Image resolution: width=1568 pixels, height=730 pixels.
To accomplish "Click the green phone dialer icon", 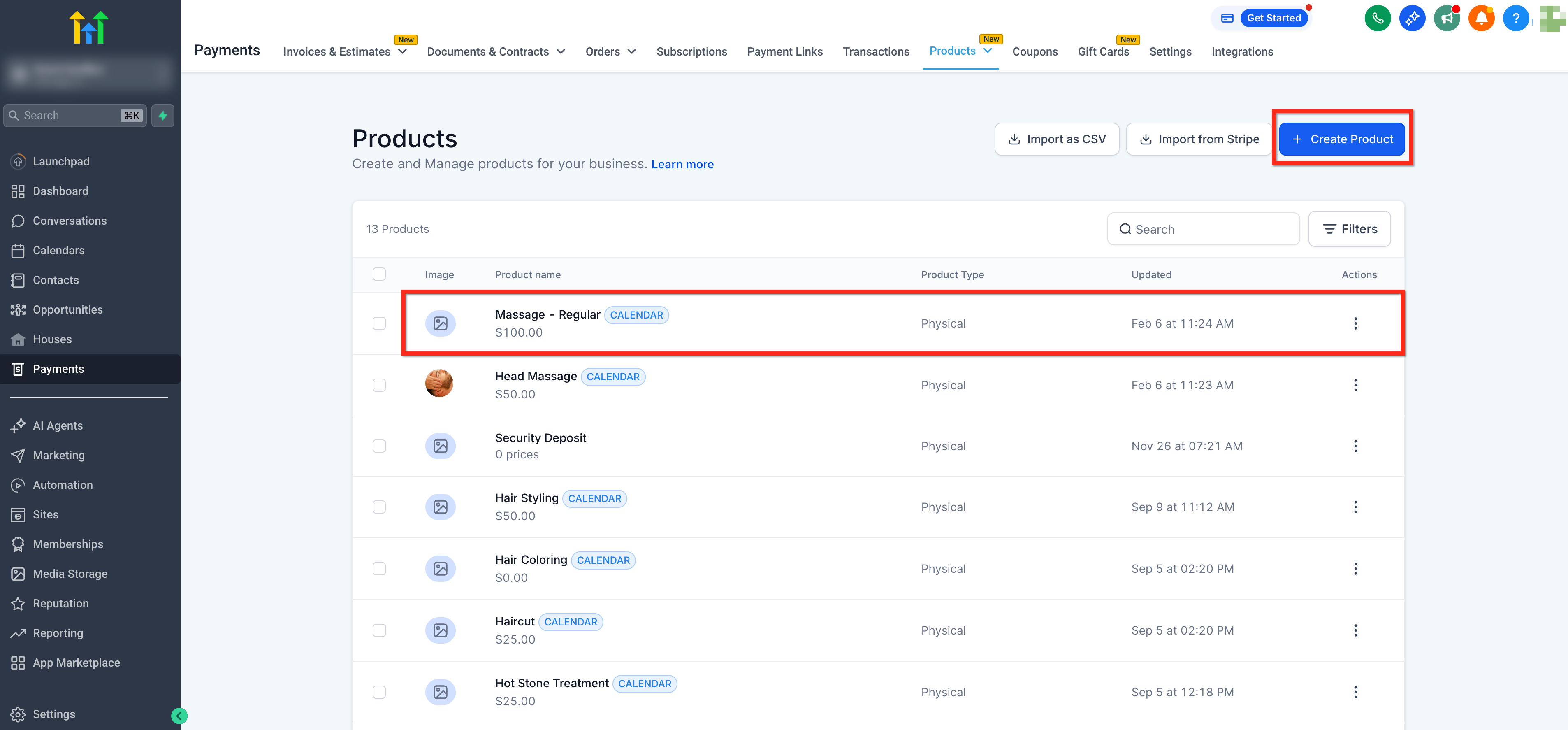I will [1378, 18].
